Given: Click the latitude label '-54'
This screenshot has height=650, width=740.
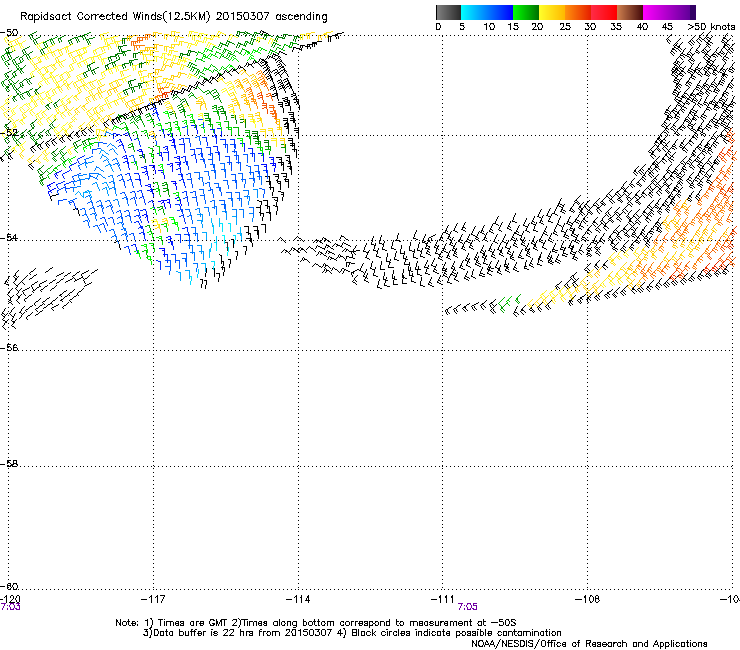Looking at the screenshot, I should click(x=9, y=237).
